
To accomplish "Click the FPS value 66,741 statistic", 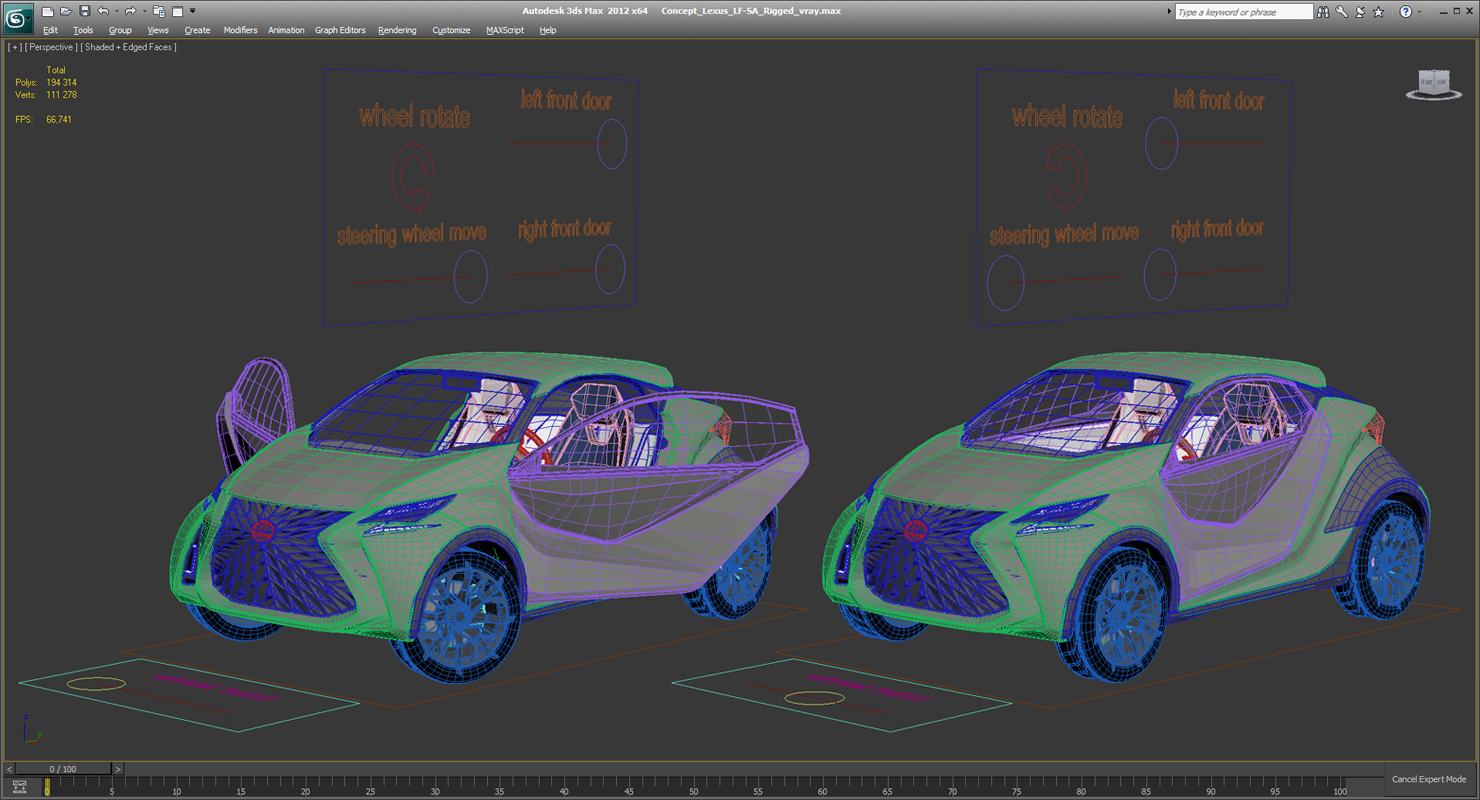I will point(59,119).
